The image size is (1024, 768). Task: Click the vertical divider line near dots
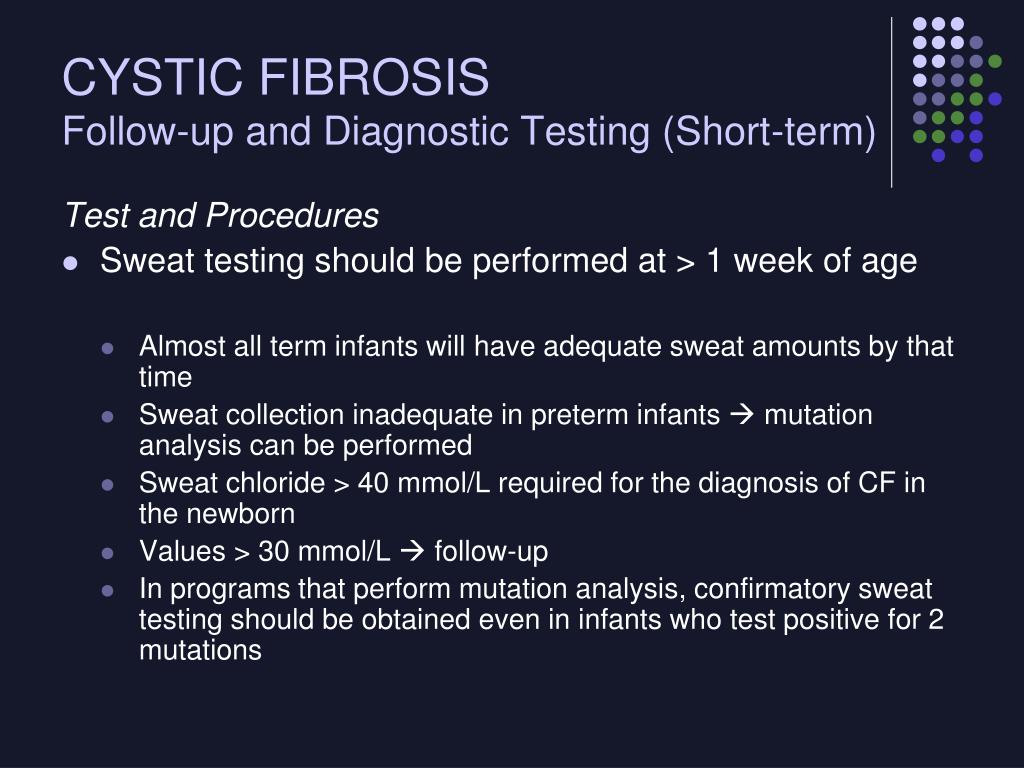pyautogui.click(x=891, y=103)
